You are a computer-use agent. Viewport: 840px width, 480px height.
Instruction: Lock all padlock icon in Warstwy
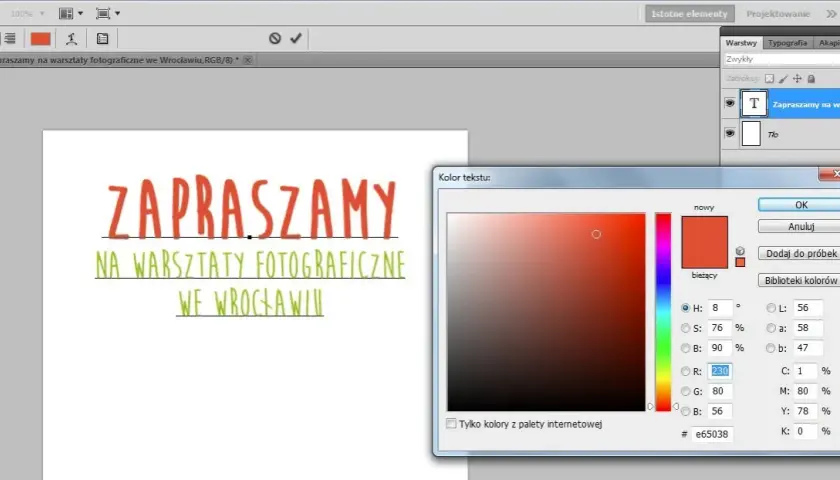click(x=811, y=79)
